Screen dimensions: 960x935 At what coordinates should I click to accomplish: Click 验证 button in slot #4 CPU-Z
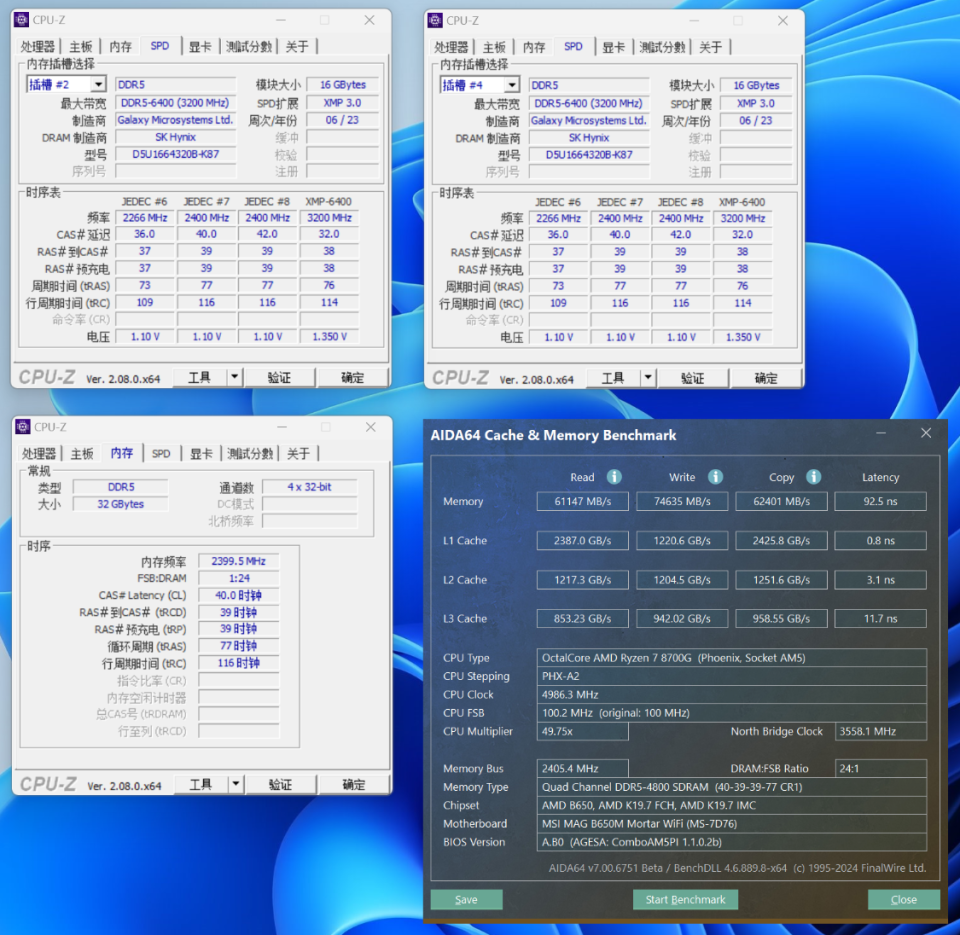click(x=692, y=378)
